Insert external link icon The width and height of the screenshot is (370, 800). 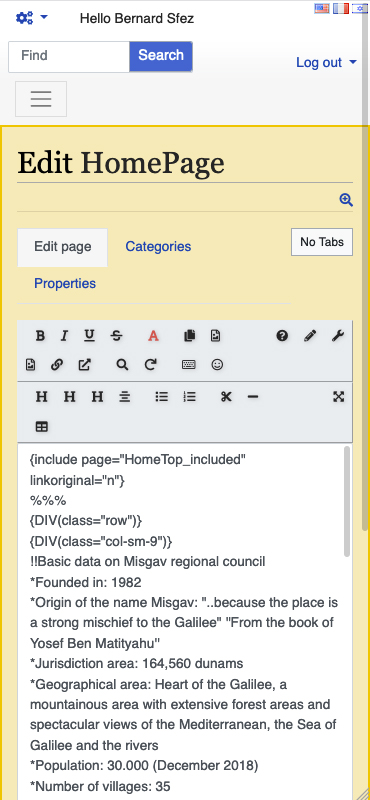click(x=85, y=365)
